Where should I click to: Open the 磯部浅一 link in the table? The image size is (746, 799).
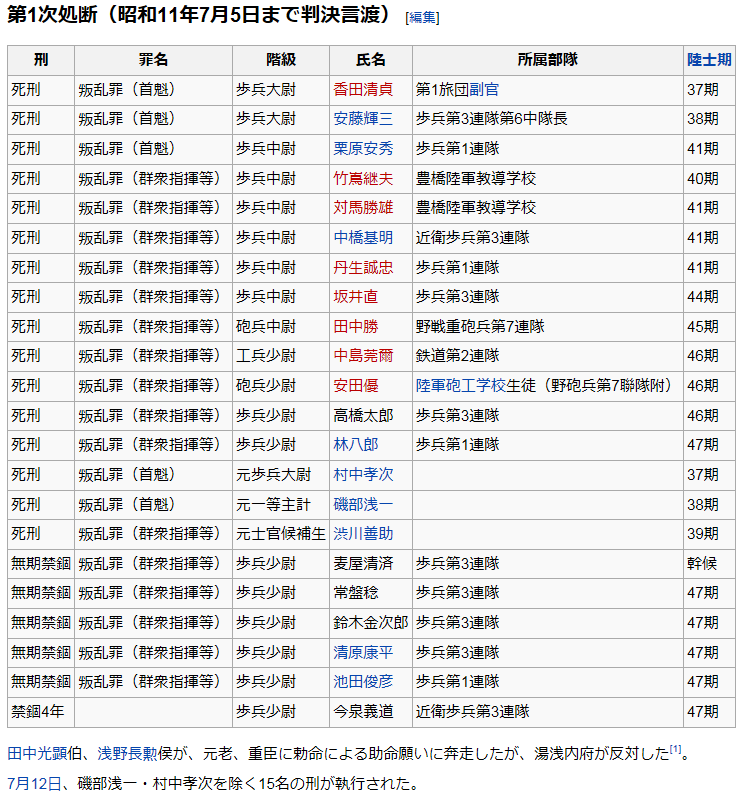click(x=363, y=505)
